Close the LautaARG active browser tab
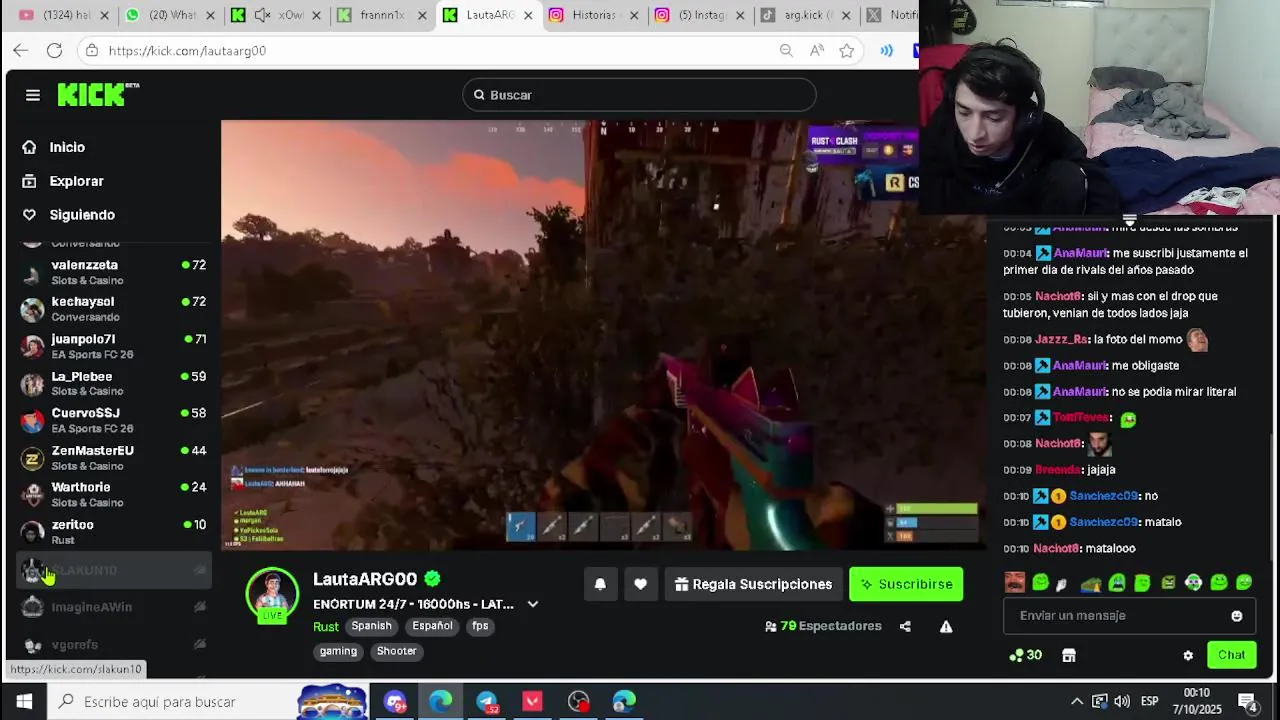This screenshot has width=1280, height=720. point(528,15)
